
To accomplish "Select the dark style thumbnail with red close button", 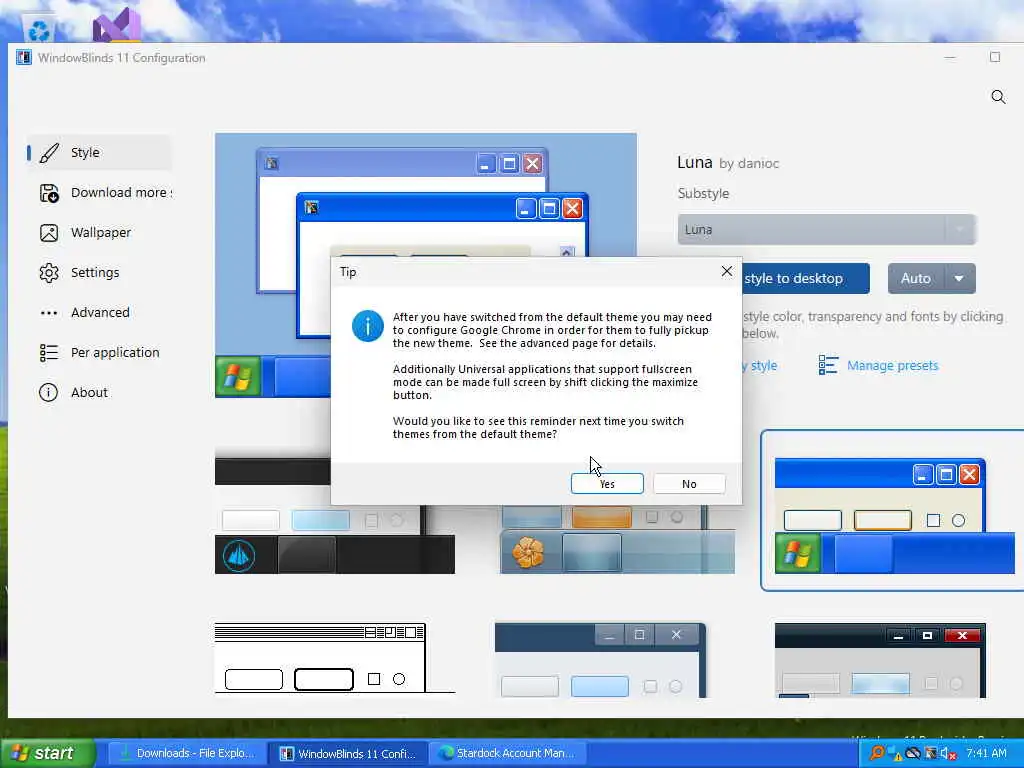I will tap(880, 660).
